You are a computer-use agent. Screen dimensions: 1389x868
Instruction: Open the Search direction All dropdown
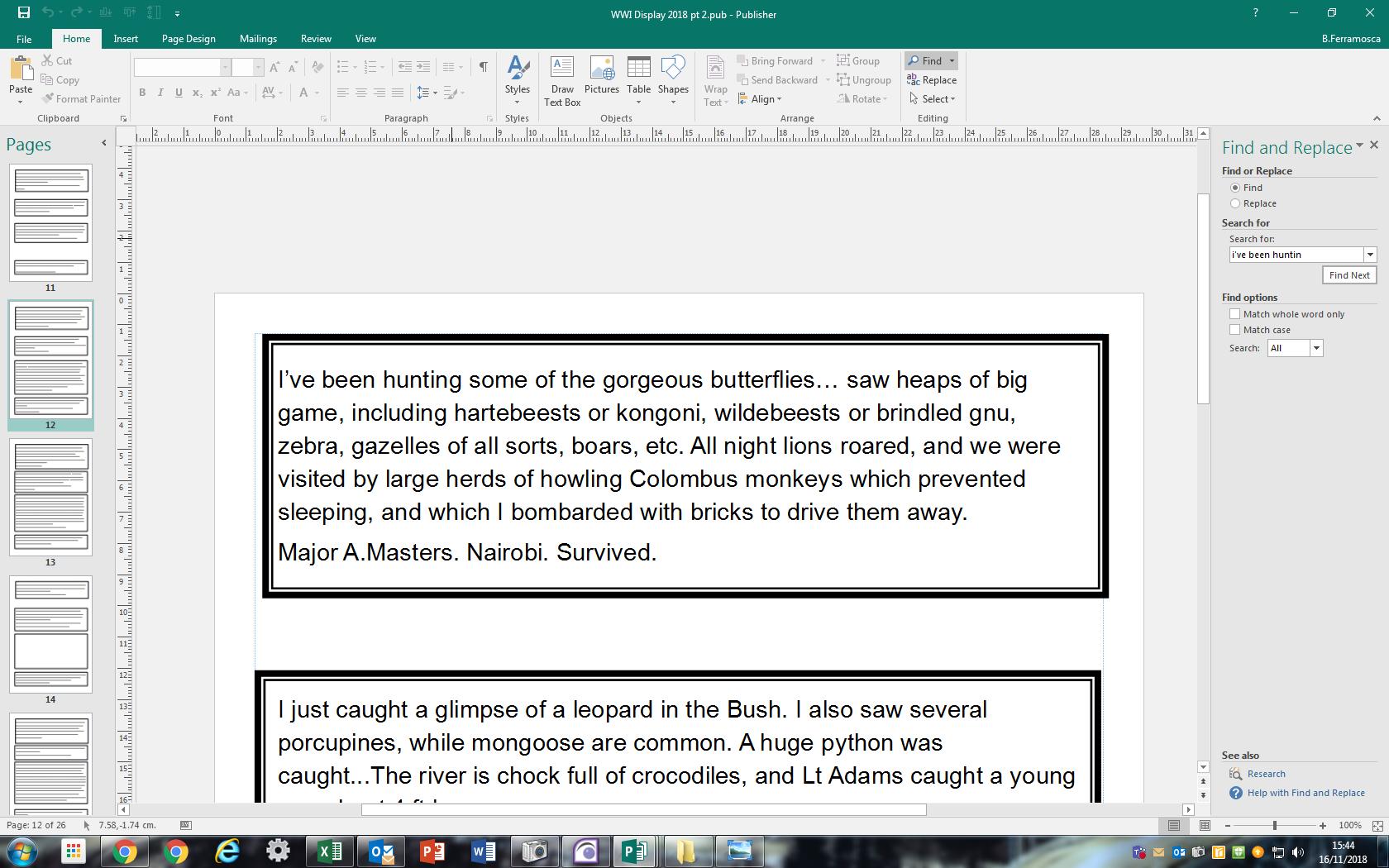coord(1316,348)
